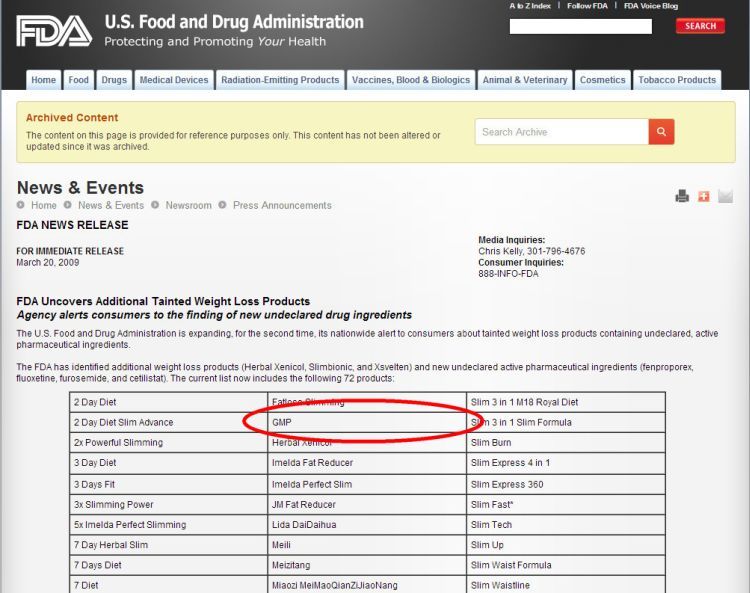Image resolution: width=750 pixels, height=593 pixels.
Task: Click the red SEARCH button
Action: click(x=700, y=26)
